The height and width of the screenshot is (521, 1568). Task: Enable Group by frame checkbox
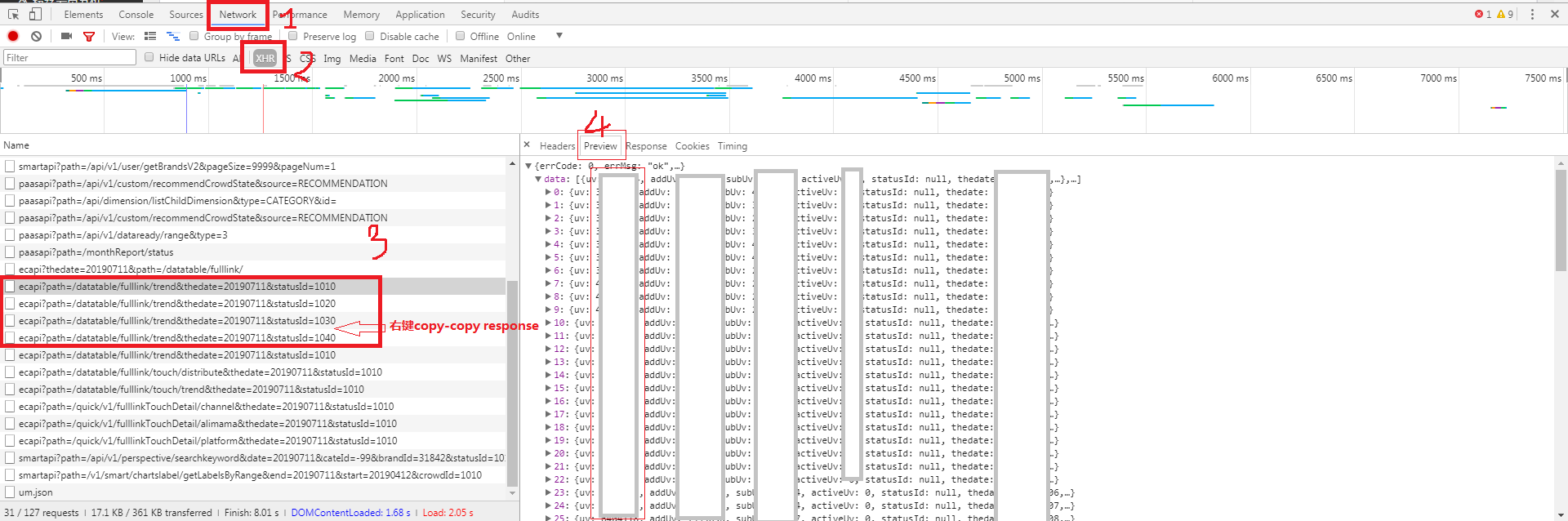[194, 36]
